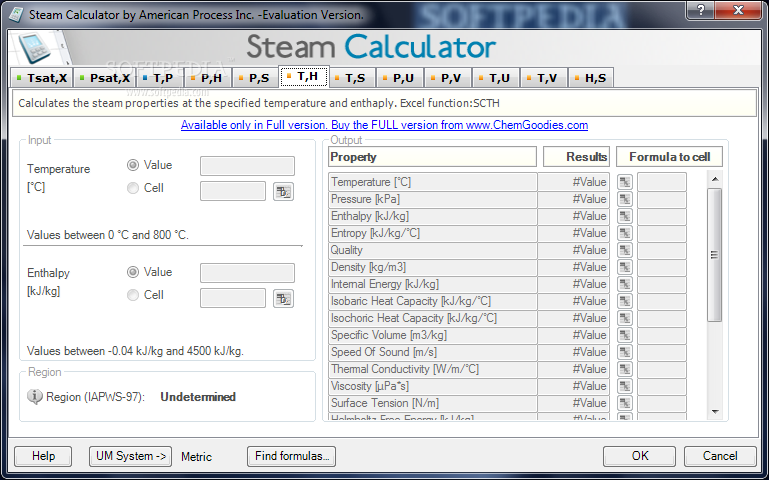The height and width of the screenshot is (480, 769).
Task: Click the Enthalpy cell picker icon
Action: 283,299
